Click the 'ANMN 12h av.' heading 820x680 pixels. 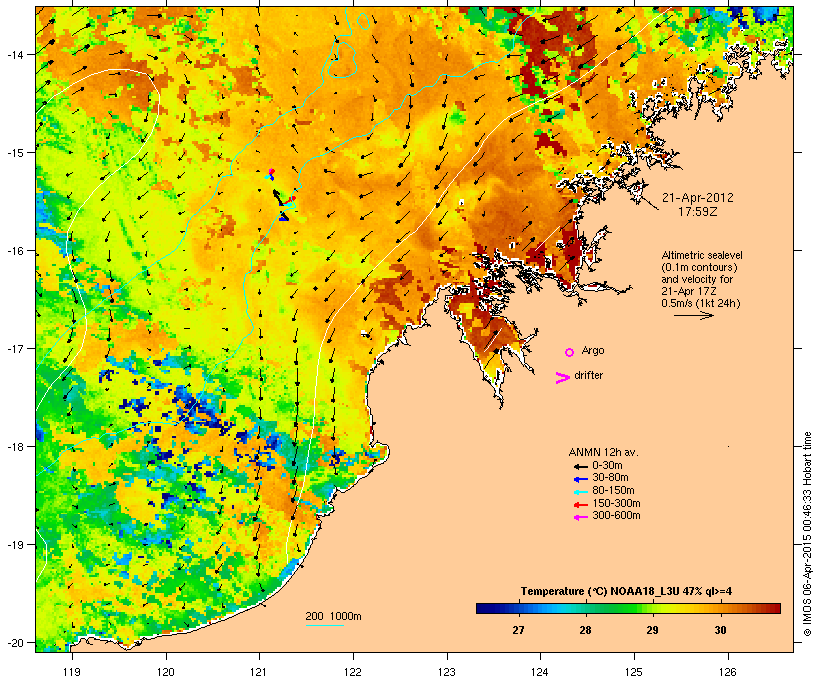click(x=603, y=452)
